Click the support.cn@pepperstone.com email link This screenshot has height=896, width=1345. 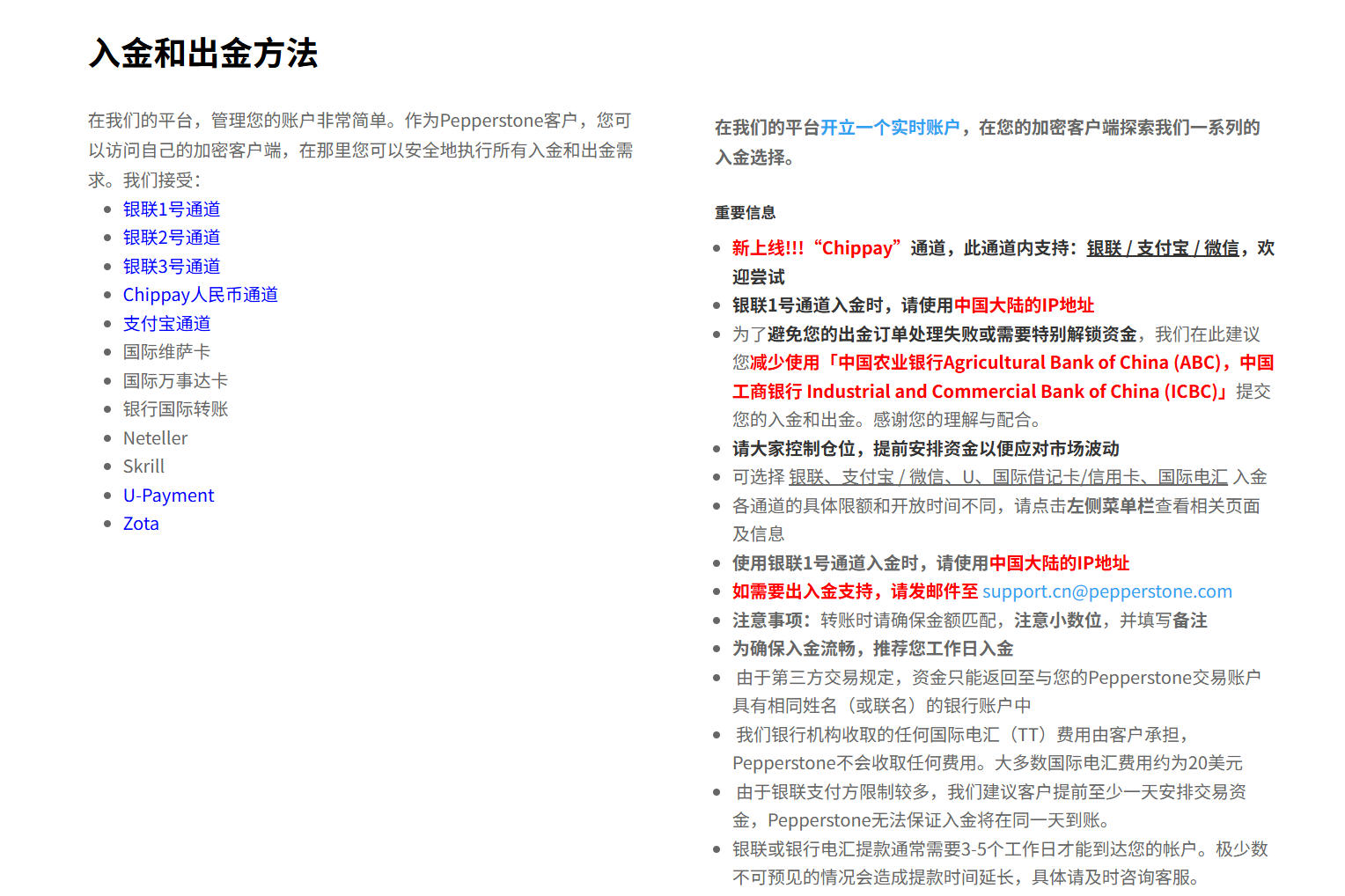click(1106, 591)
